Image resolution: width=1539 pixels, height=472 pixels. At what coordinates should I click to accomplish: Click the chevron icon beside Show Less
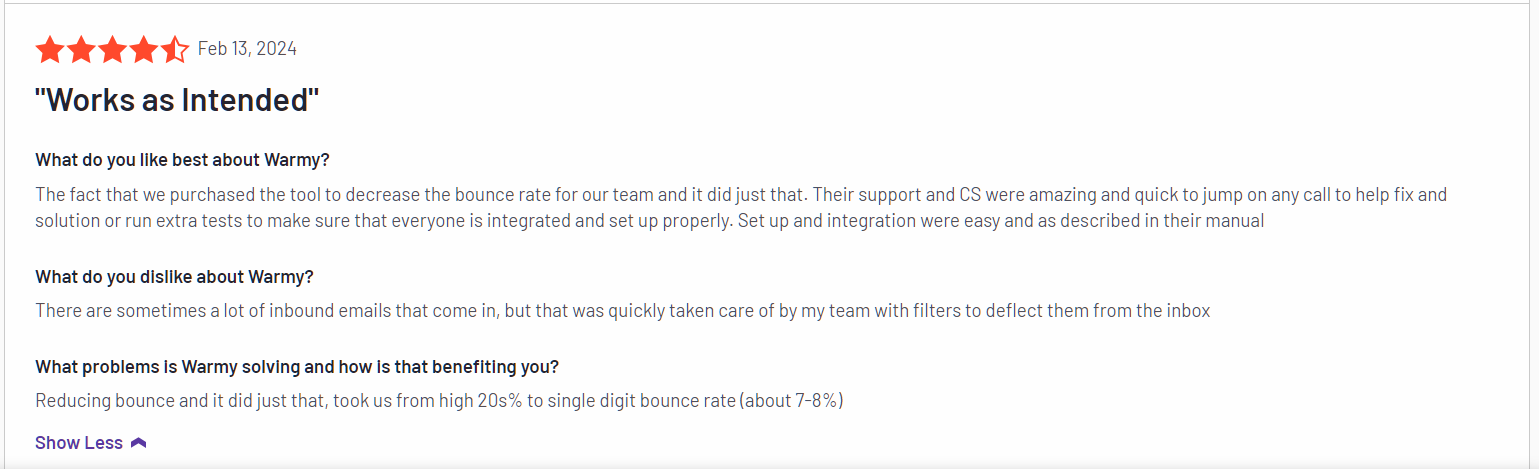139,443
